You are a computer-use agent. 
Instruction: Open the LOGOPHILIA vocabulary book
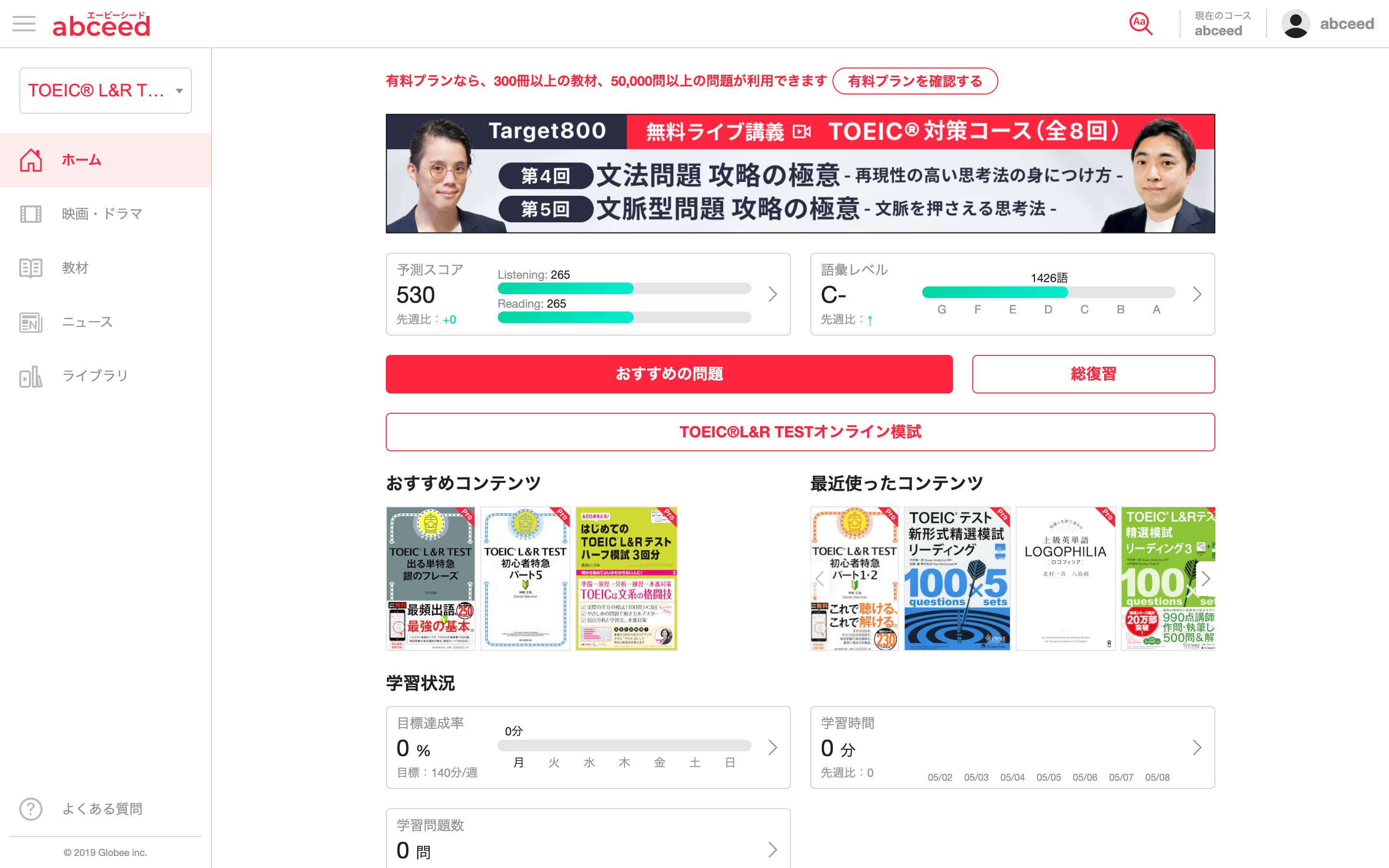1065,579
